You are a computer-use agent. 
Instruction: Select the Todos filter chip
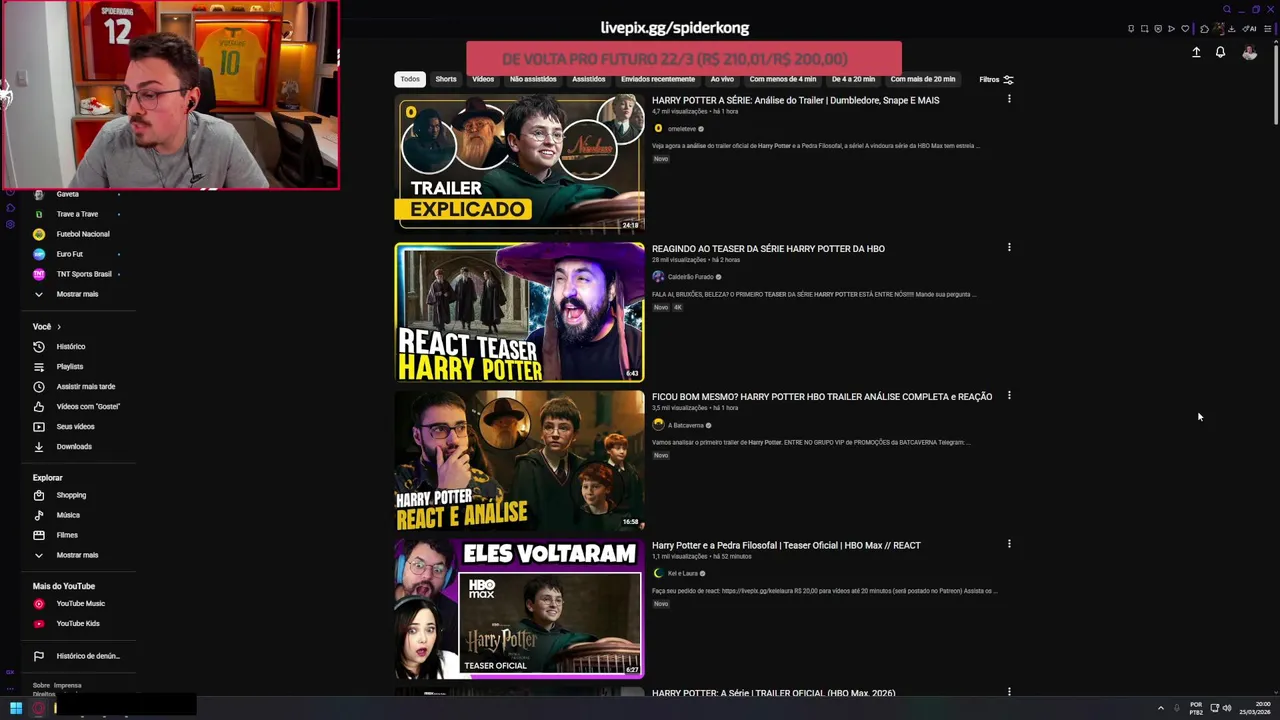click(x=410, y=79)
